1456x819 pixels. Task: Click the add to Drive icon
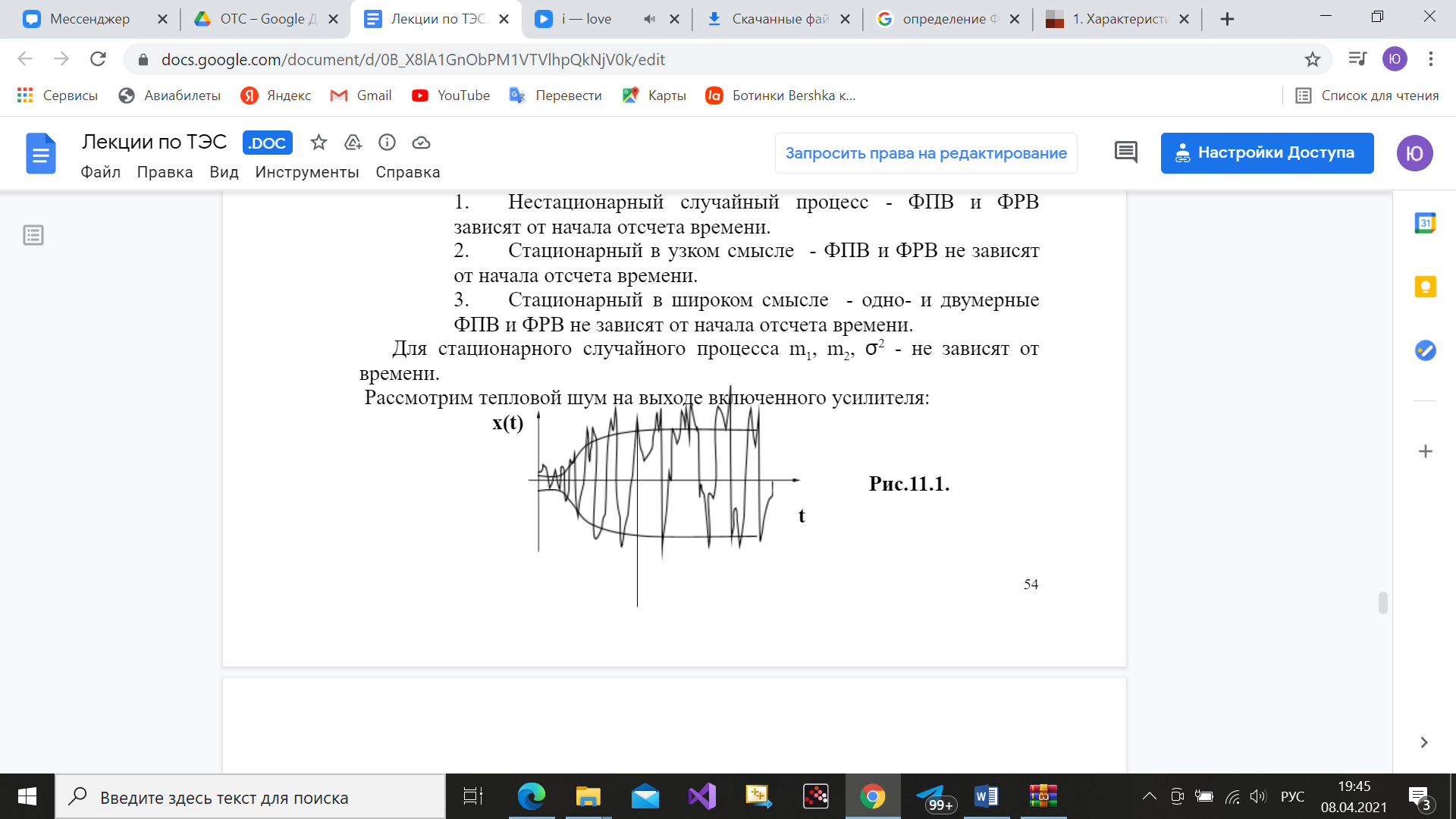(x=353, y=143)
